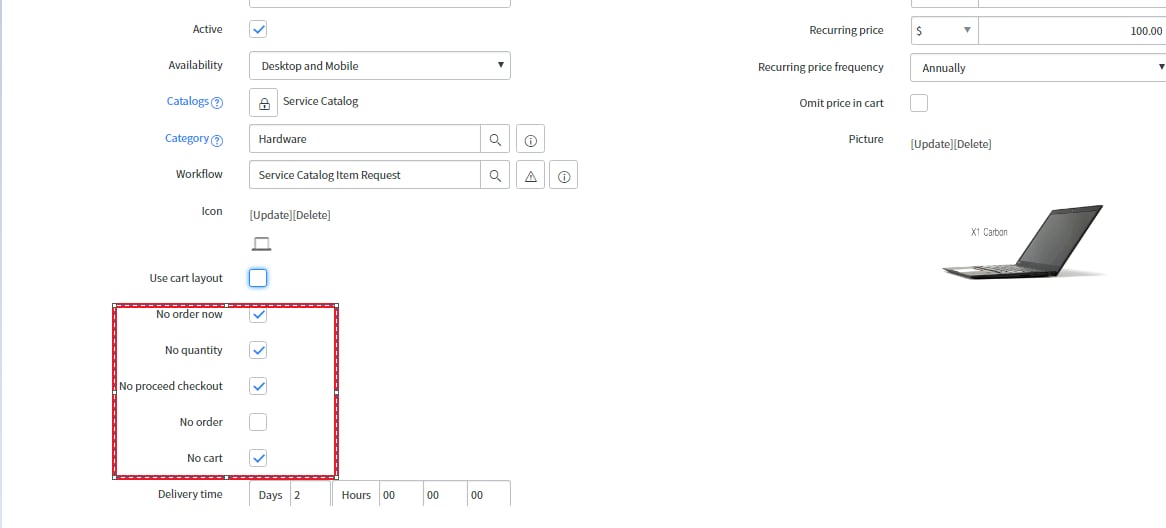Click the Delivery time Days input field
Viewport: 1166px width, 528px height.
(310, 495)
